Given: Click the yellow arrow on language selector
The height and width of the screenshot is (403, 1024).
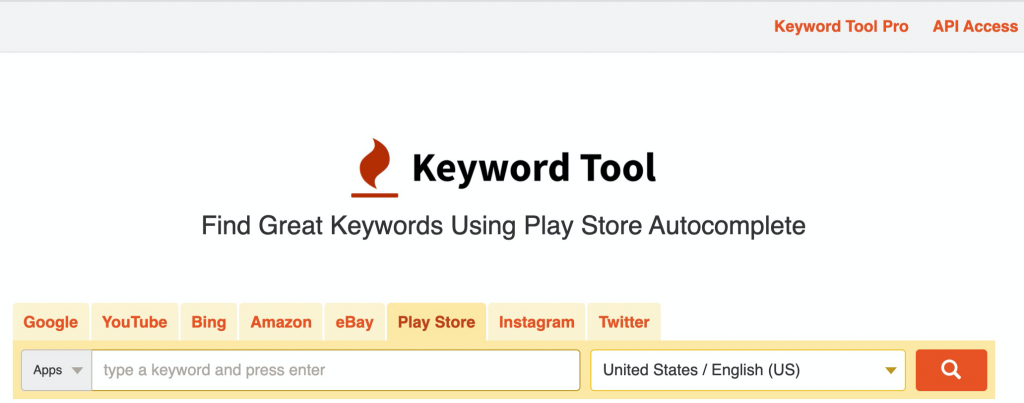Looking at the screenshot, I should coord(890,371).
